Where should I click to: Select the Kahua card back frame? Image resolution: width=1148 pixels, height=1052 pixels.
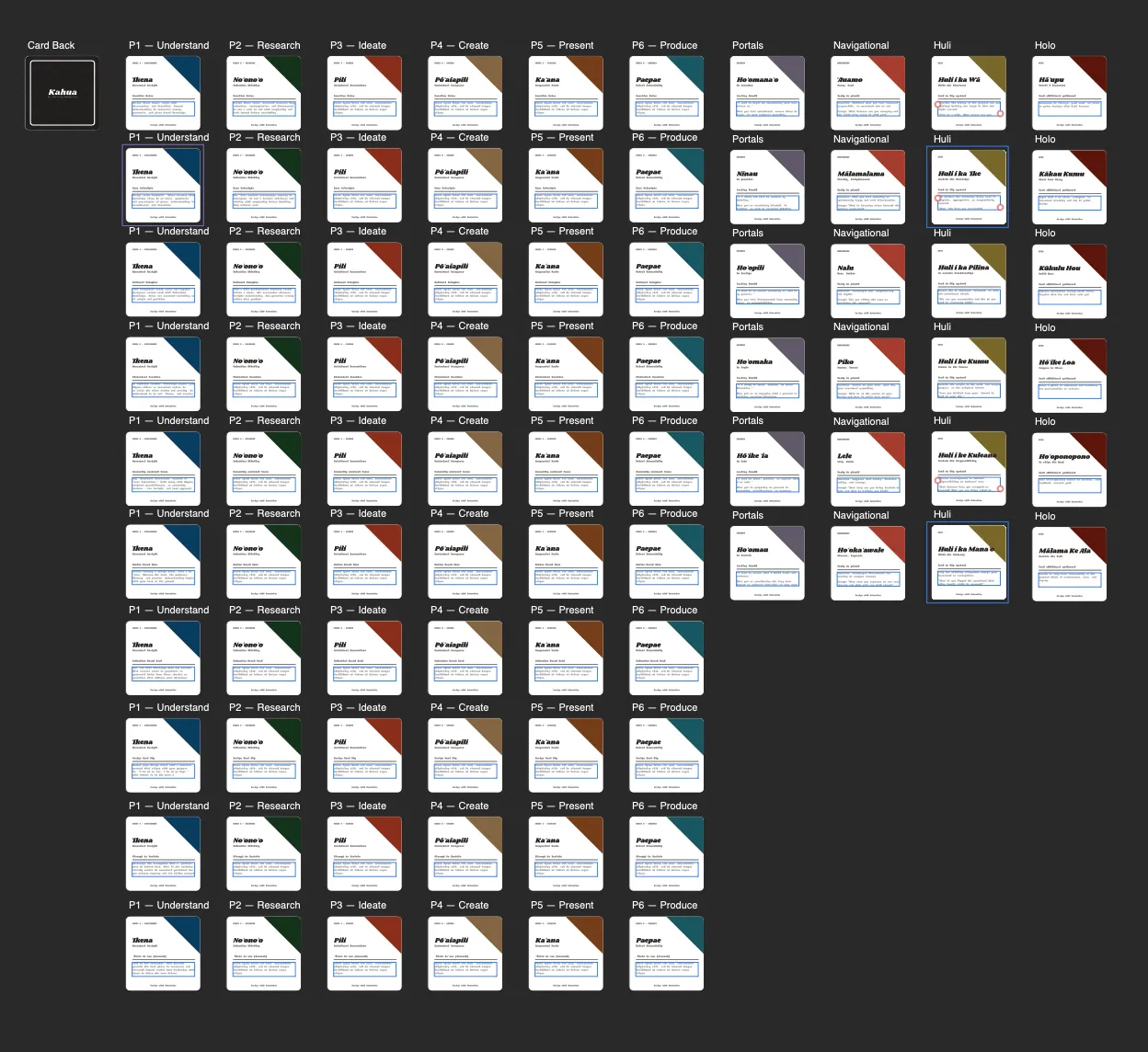pyautogui.click(x=63, y=93)
